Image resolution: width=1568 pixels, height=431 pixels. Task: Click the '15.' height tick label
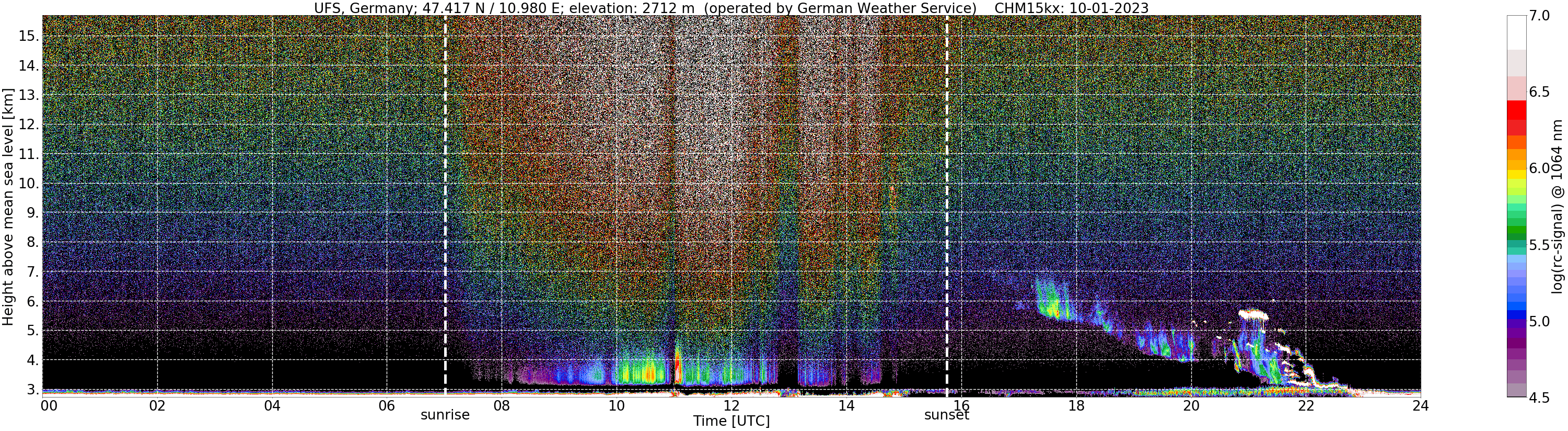pyautogui.click(x=28, y=36)
